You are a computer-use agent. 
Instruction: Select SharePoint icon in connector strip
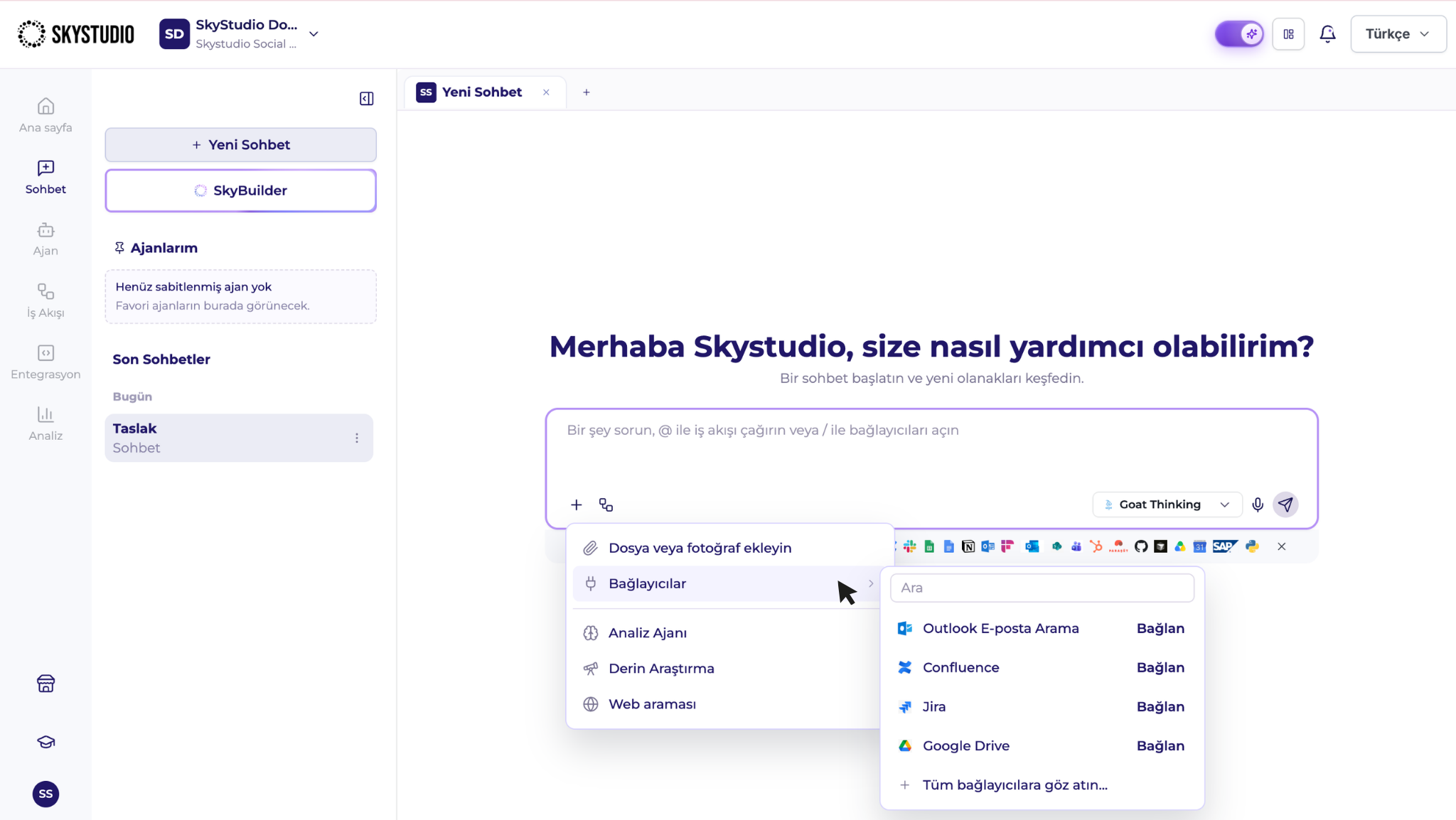(x=1057, y=546)
